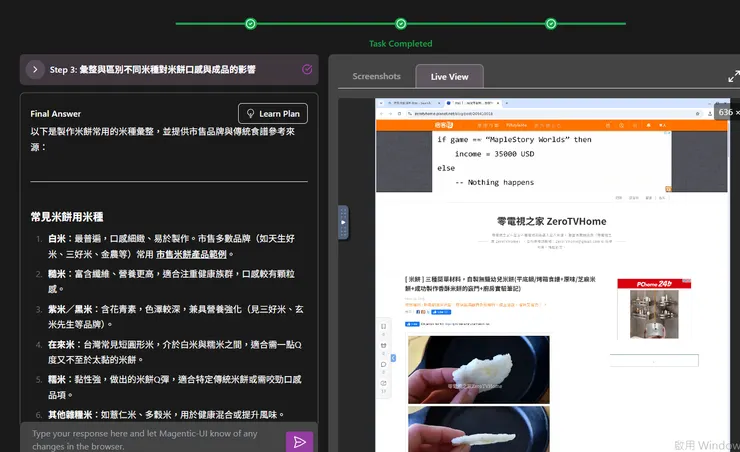Switch to the Screenshots tab
This screenshot has height=452, width=740.
pyautogui.click(x=376, y=76)
